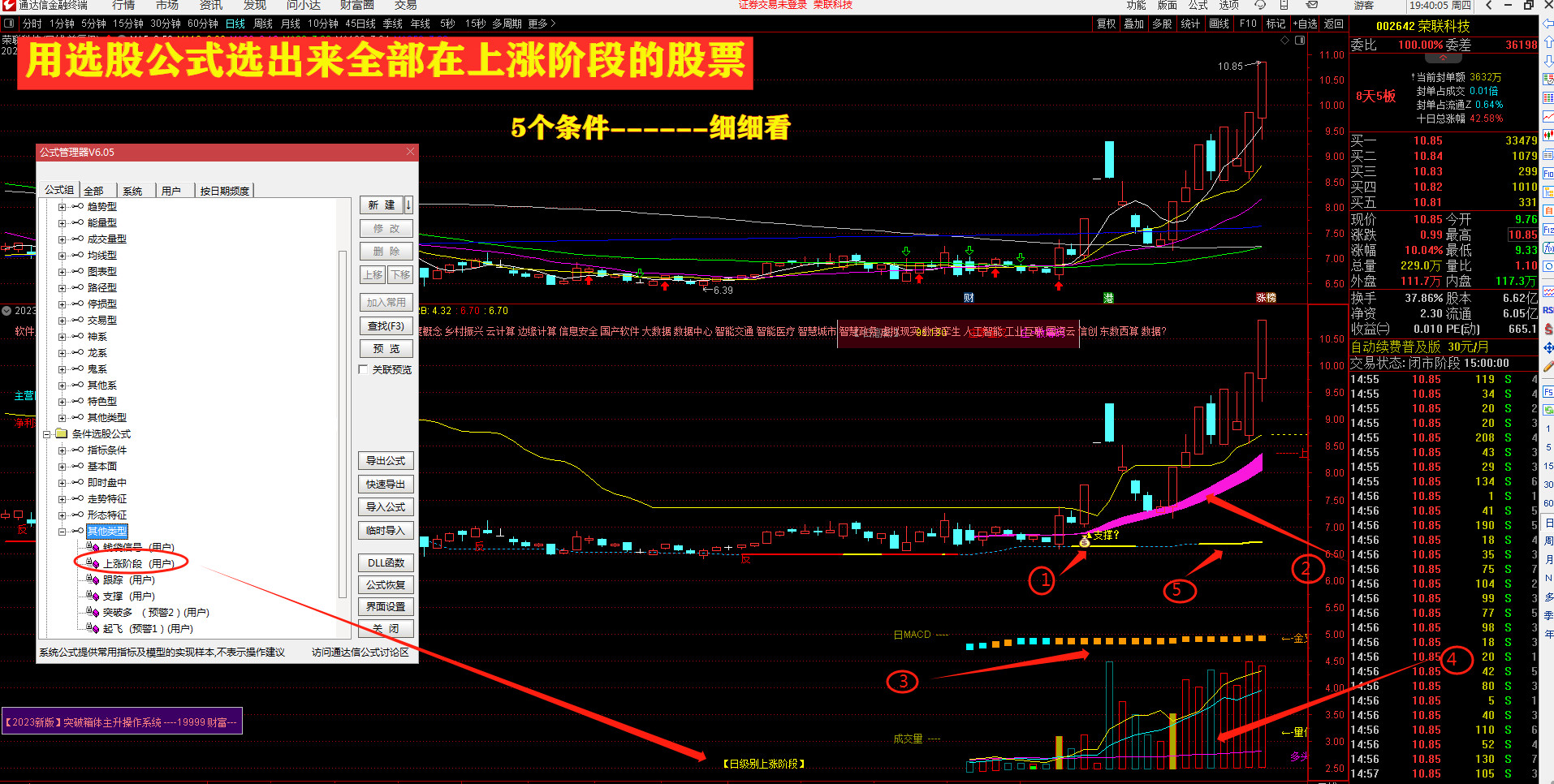Click the +自选 toolbar button
This screenshot has height=784, width=1554.
pyautogui.click(x=1306, y=24)
